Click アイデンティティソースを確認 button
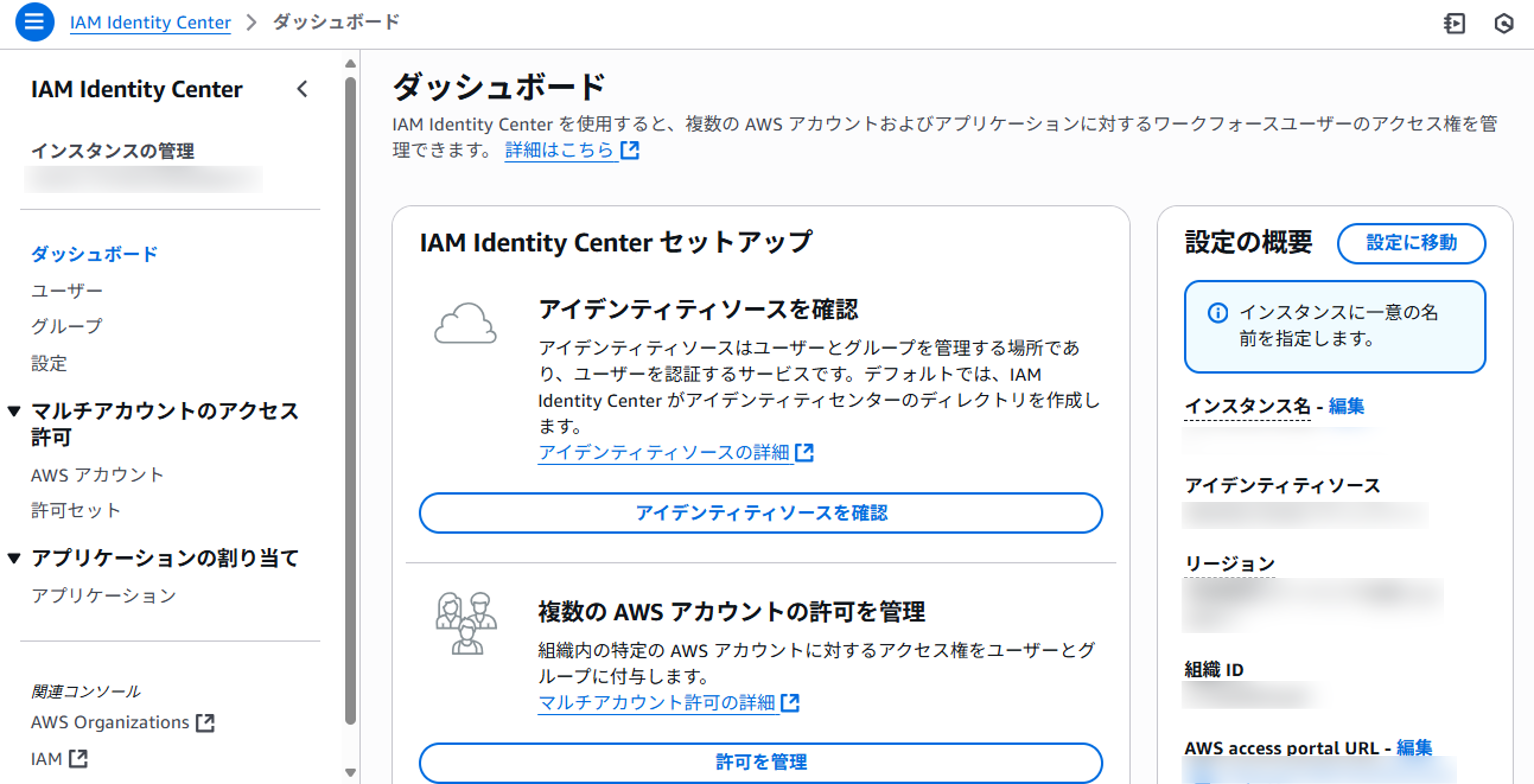This screenshot has height=784, width=1534. (x=760, y=512)
